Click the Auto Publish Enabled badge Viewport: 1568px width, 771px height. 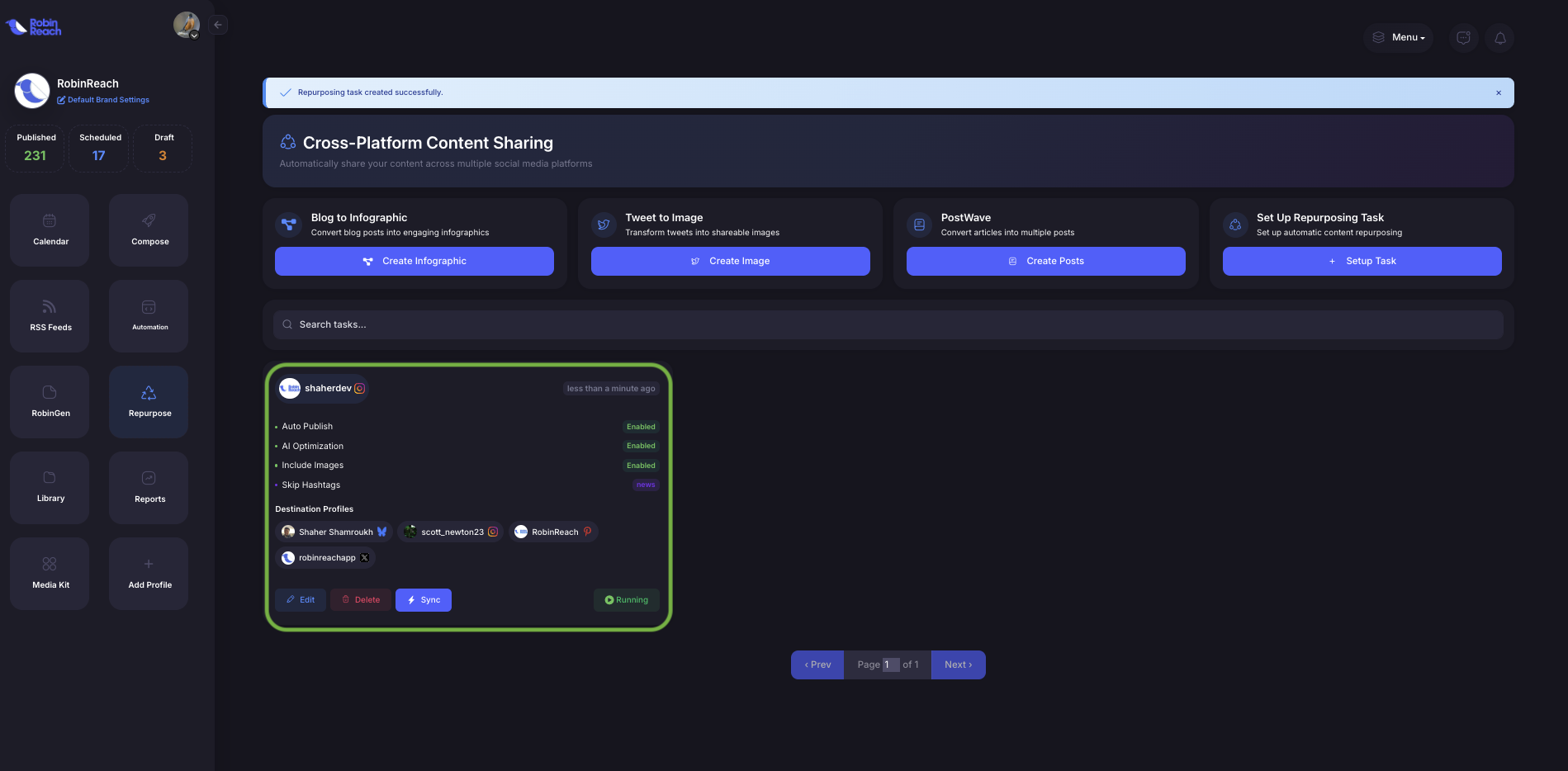pos(641,427)
